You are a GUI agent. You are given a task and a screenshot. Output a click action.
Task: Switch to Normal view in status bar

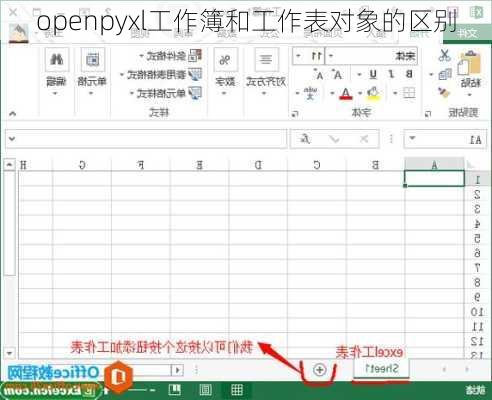(x=237, y=389)
